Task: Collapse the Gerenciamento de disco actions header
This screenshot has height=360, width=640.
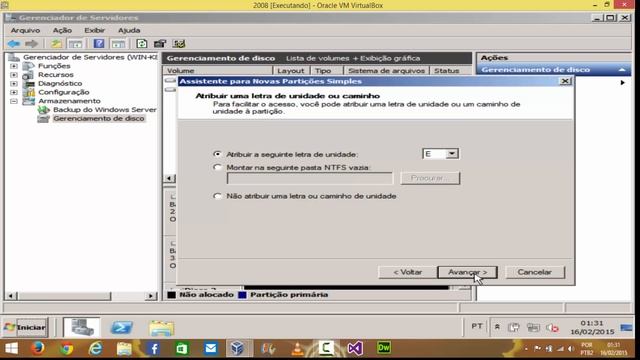Action: (x=622, y=70)
